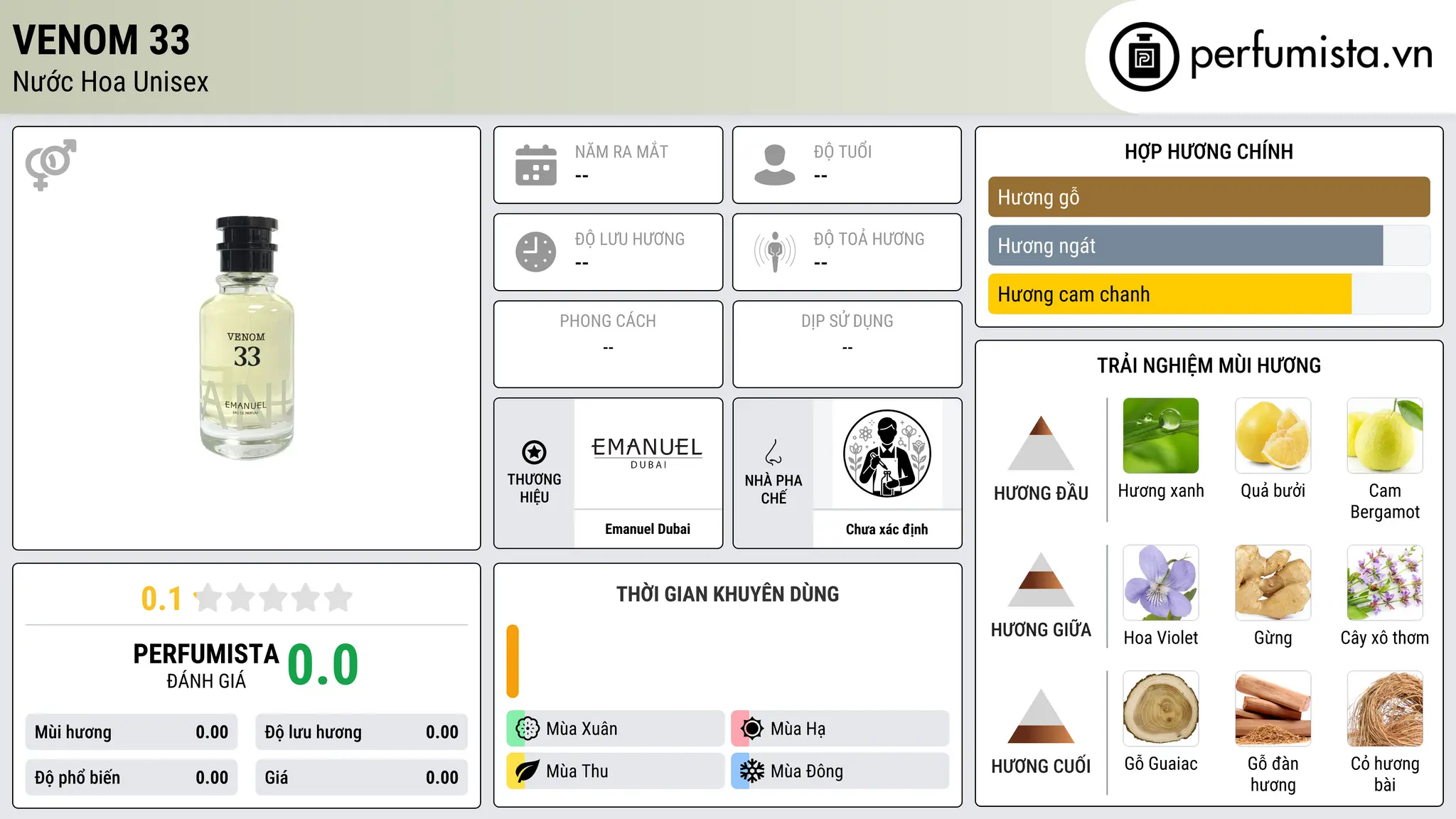Open the Emanuel Dubai brand name link
The height and width of the screenshot is (819, 1456).
click(x=648, y=529)
